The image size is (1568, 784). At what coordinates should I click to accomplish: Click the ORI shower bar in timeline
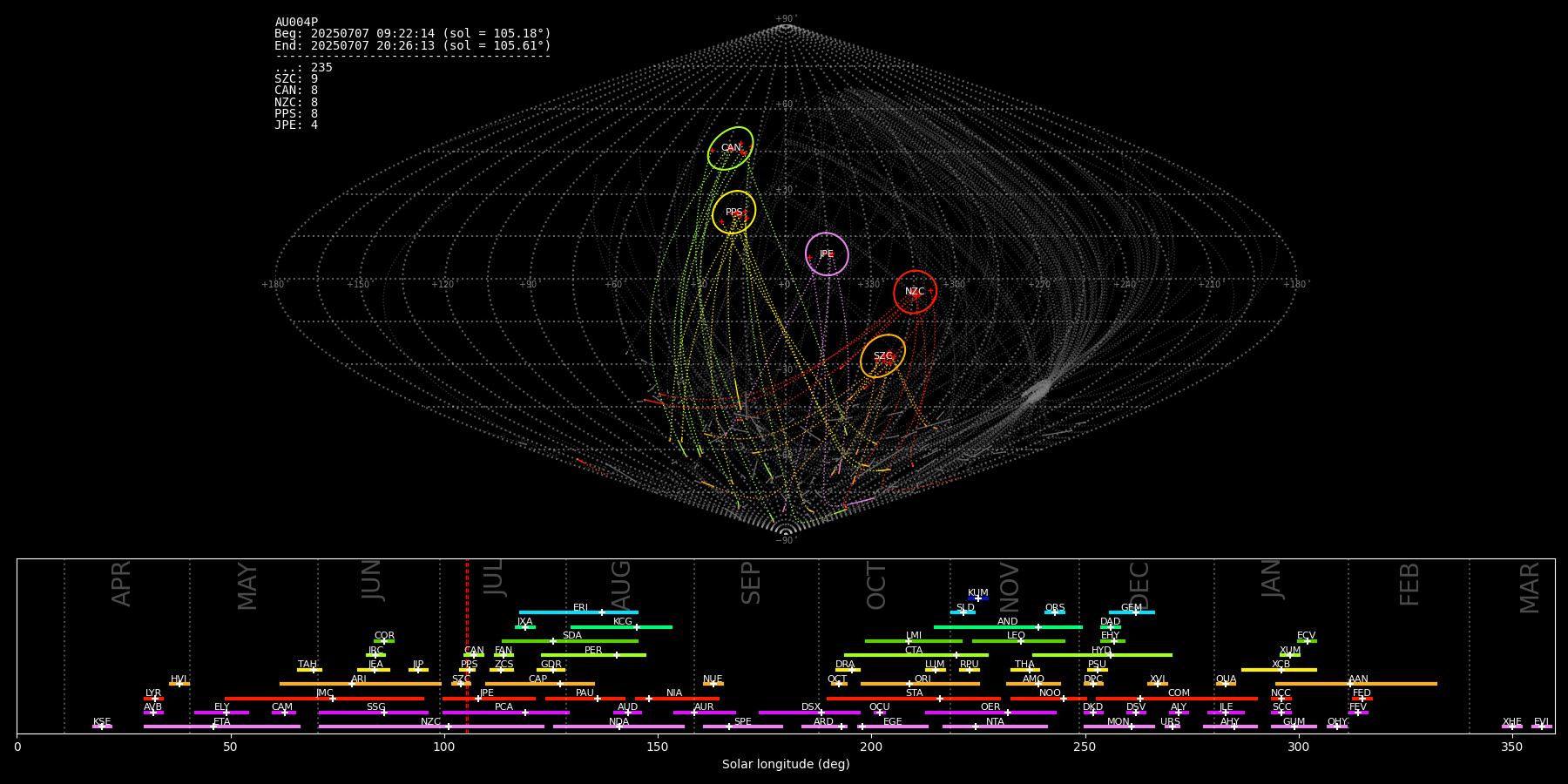point(920,684)
